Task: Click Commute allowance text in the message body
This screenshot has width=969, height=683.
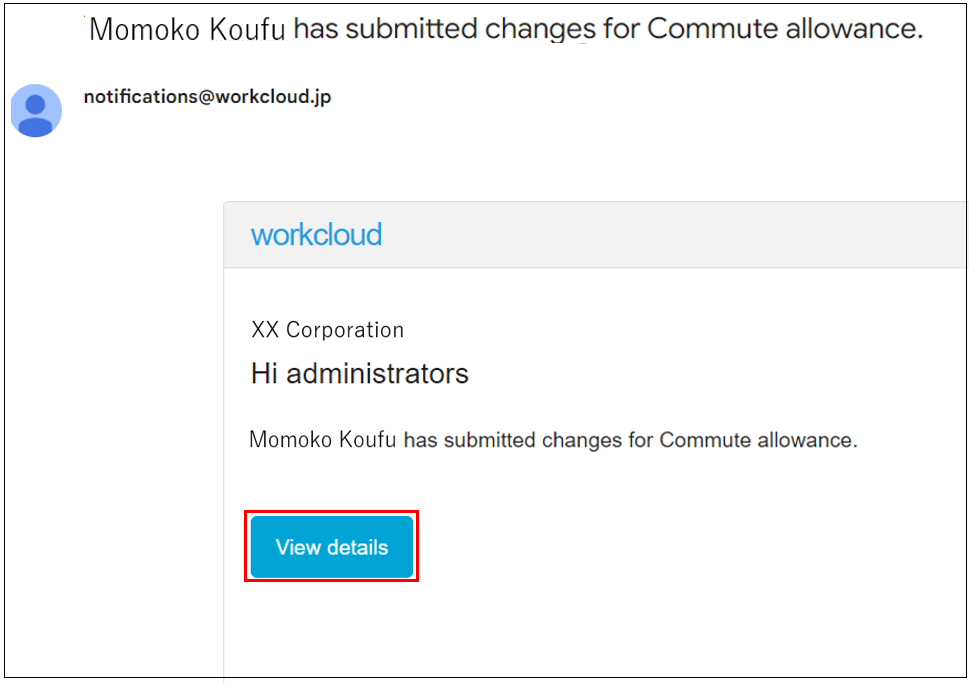Action: click(x=758, y=439)
